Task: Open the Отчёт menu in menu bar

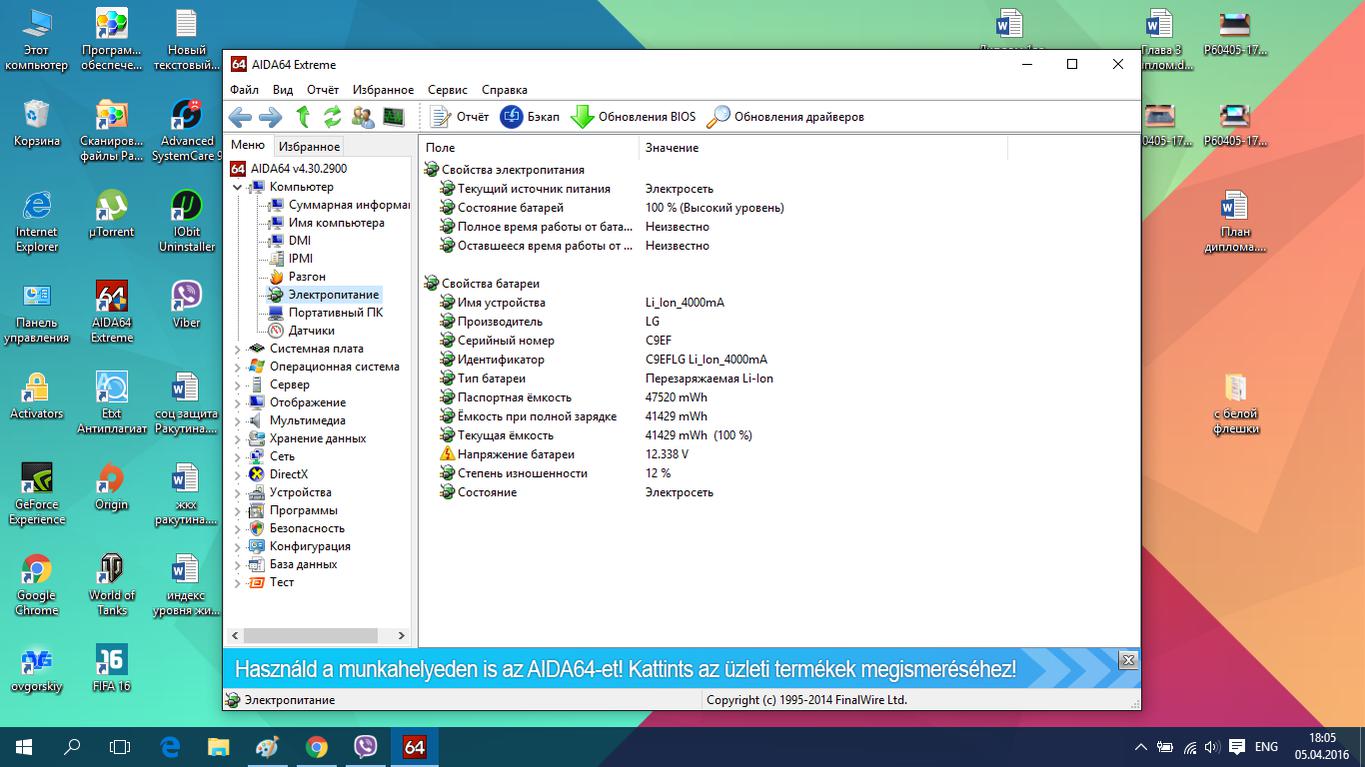Action: pos(323,90)
